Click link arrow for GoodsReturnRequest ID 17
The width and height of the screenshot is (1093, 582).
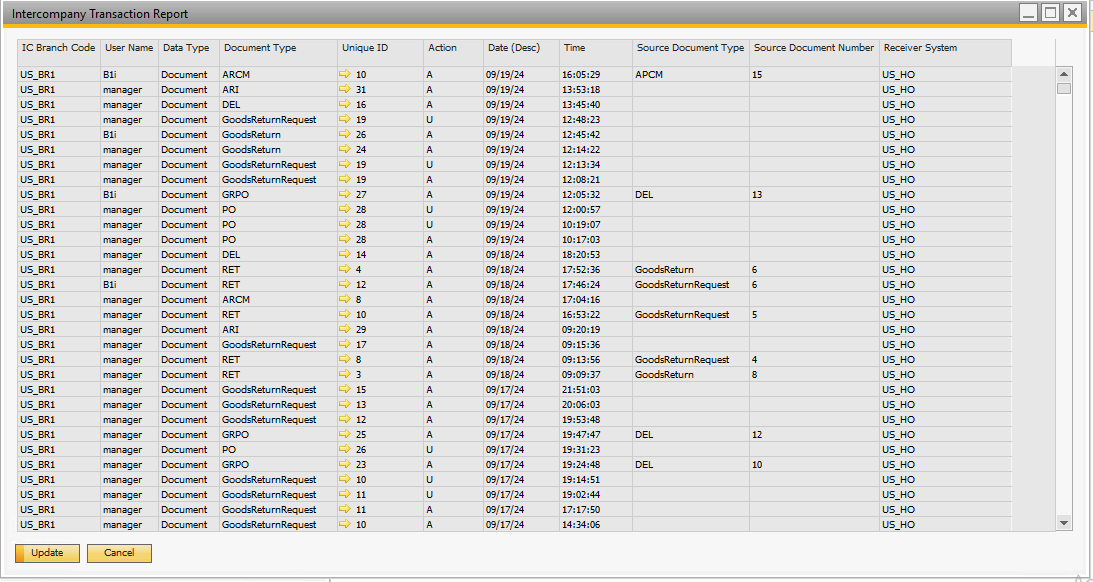pos(346,345)
